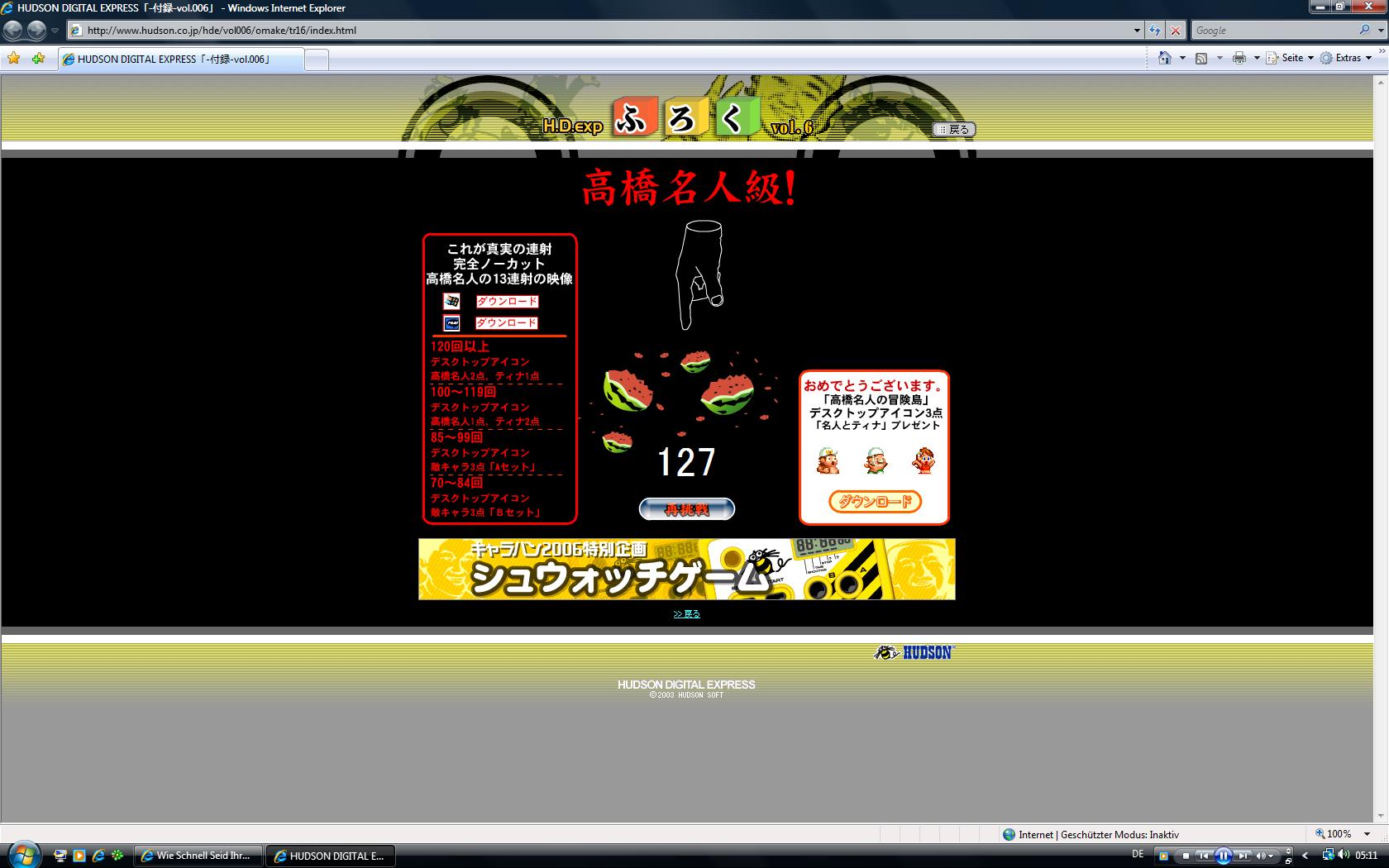Open the Extras menu
The width and height of the screenshot is (1389, 868).
(x=1346, y=58)
